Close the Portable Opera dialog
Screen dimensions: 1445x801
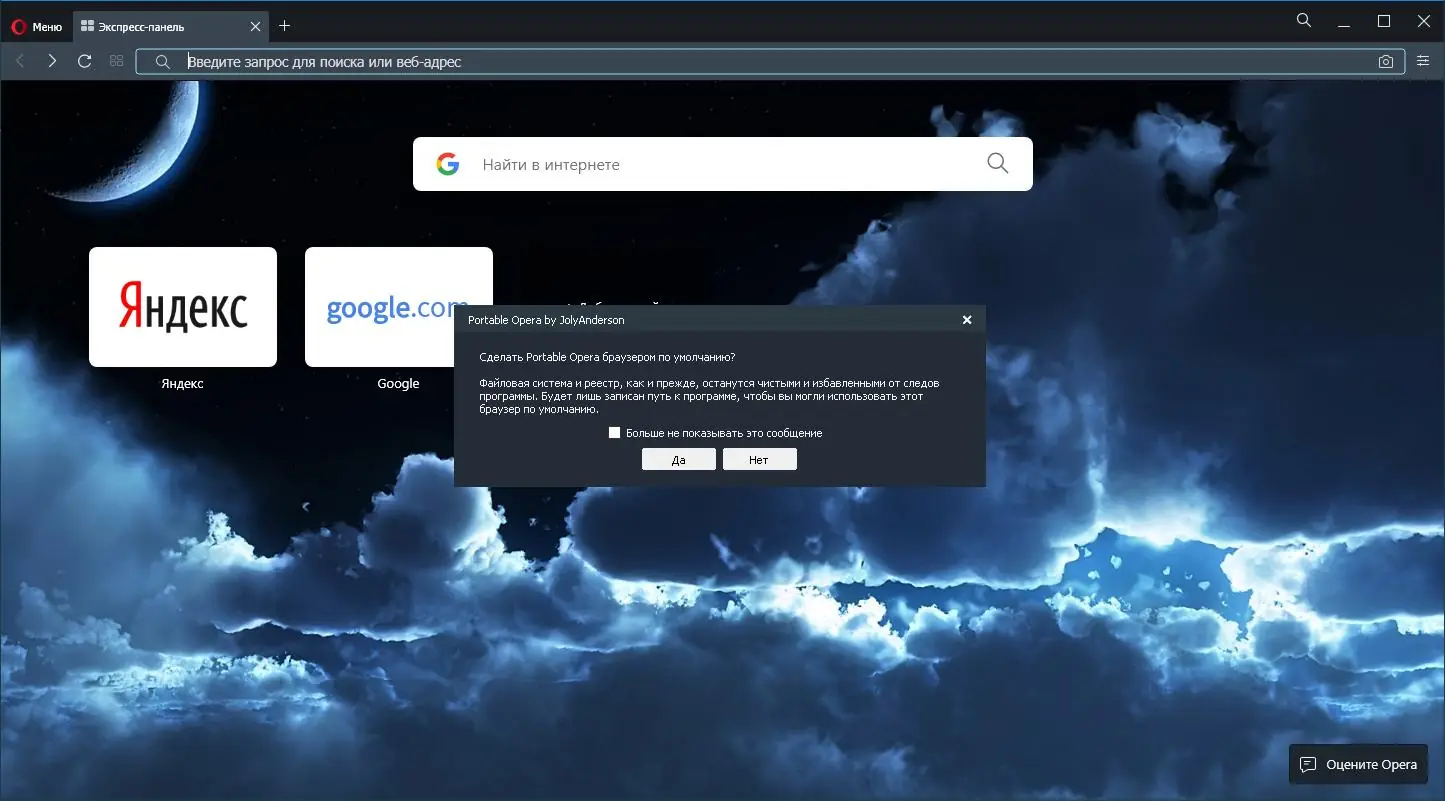pos(967,320)
